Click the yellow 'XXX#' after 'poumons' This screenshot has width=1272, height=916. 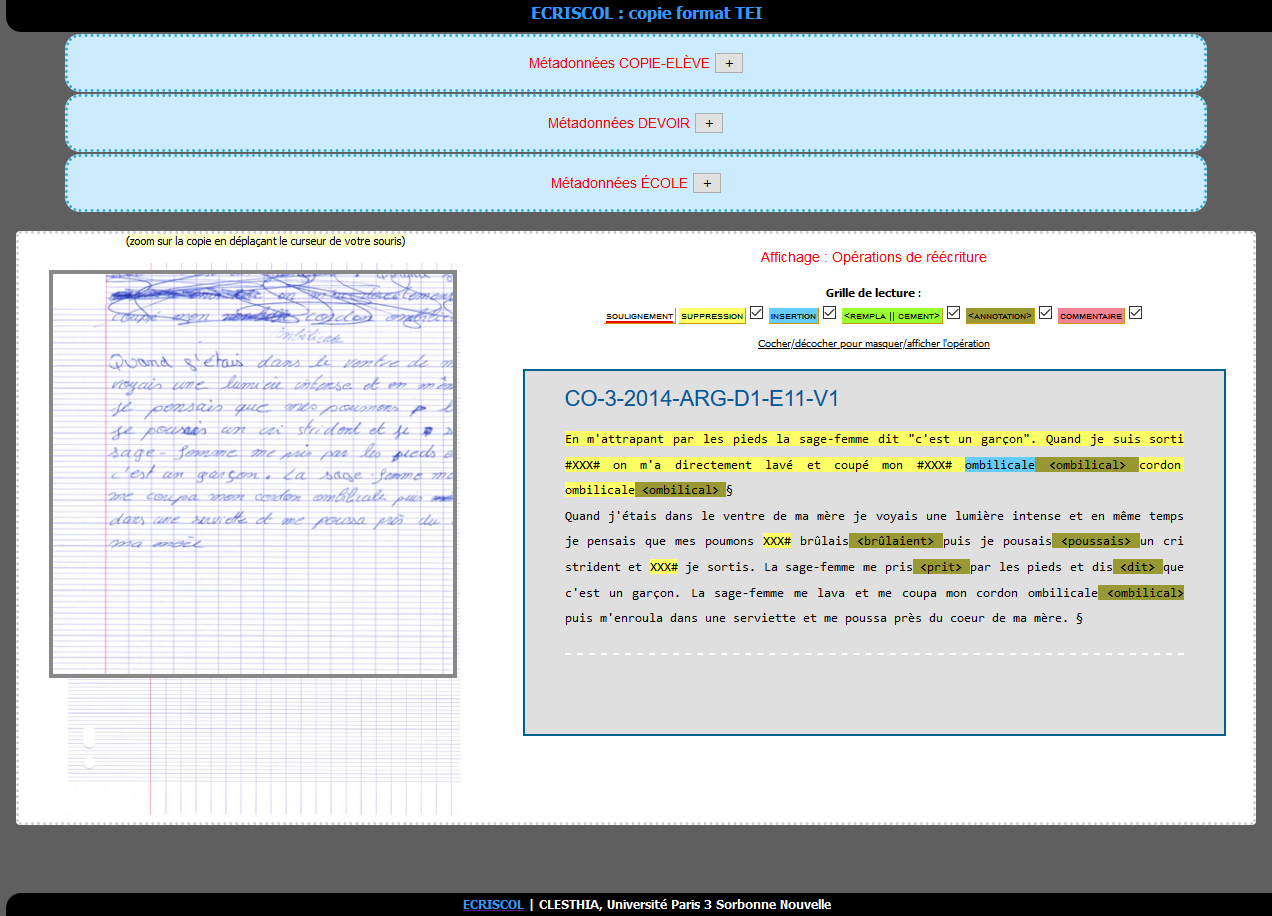pyautogui.click(x=778, y=541)
